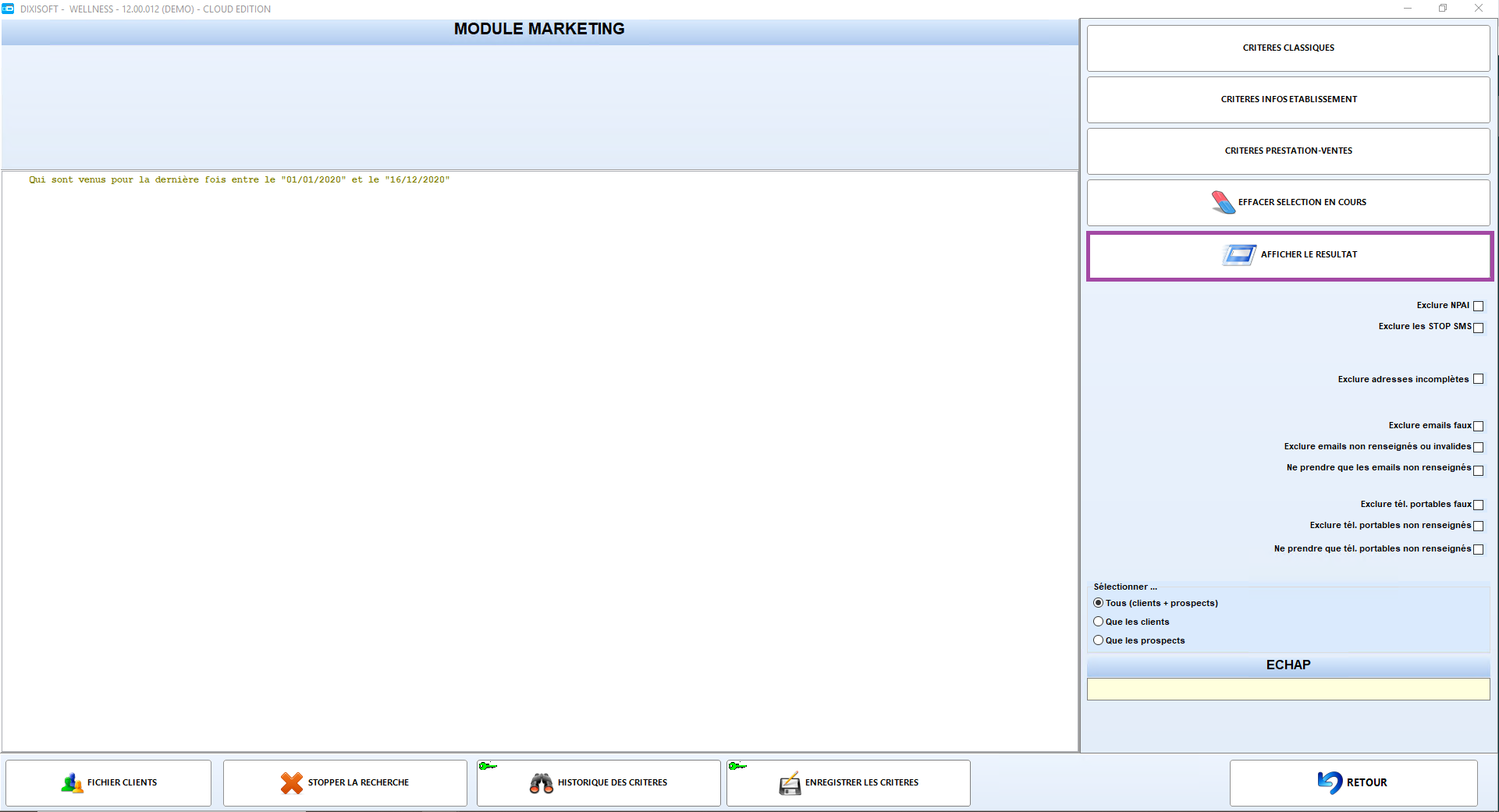Tick Exclure adresses incomplètes checkbox
The image size is (1499, 812).
[1478, 379]
